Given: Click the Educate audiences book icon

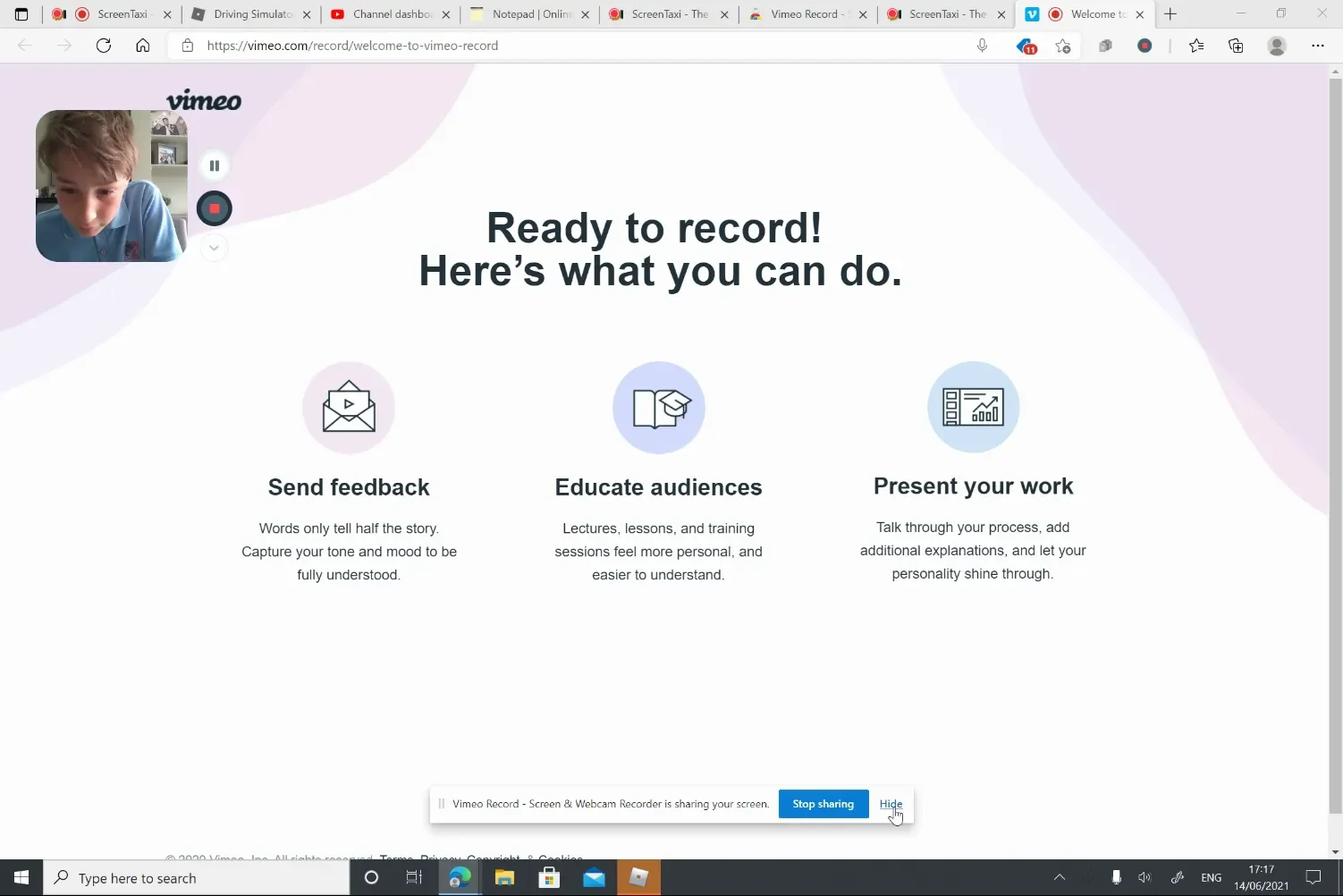Looking at the screenshot, I should click(659, 407).
